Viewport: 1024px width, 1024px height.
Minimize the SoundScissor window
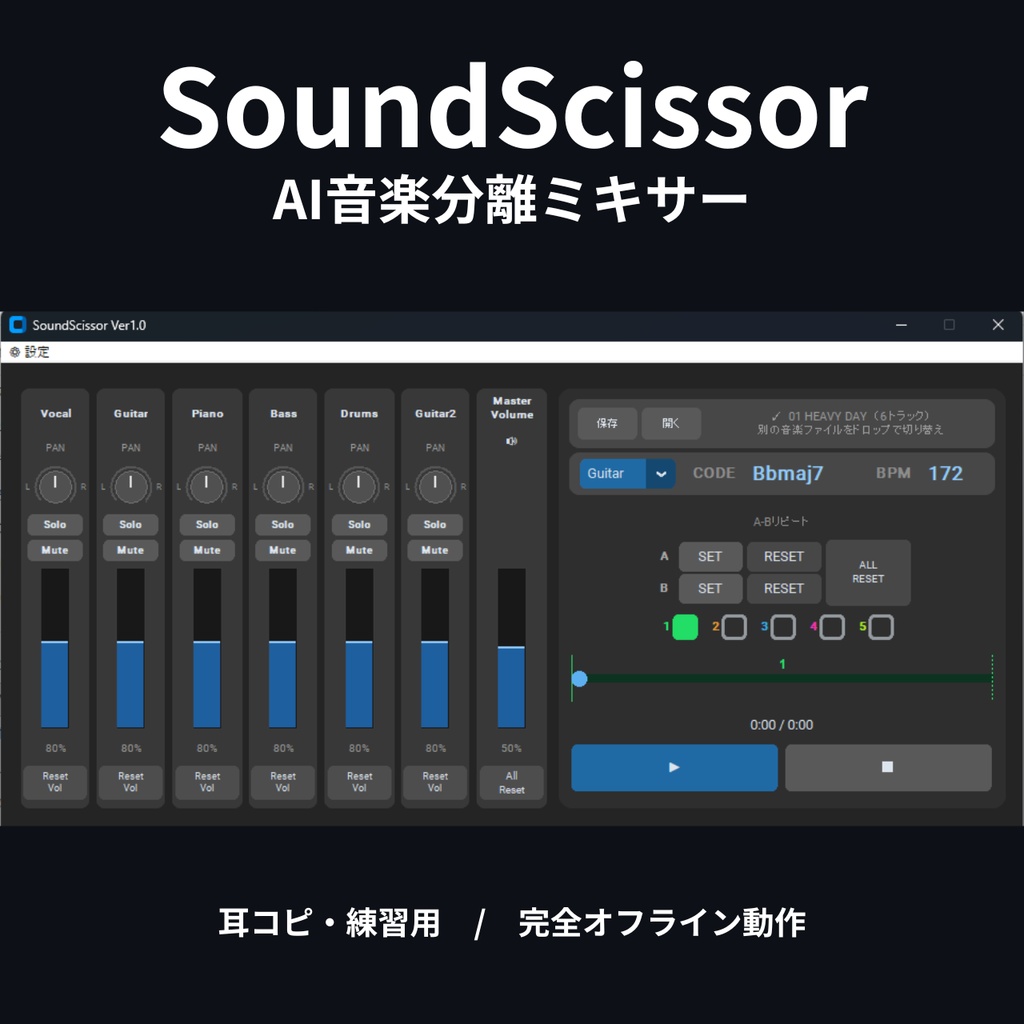coord(901,325)
